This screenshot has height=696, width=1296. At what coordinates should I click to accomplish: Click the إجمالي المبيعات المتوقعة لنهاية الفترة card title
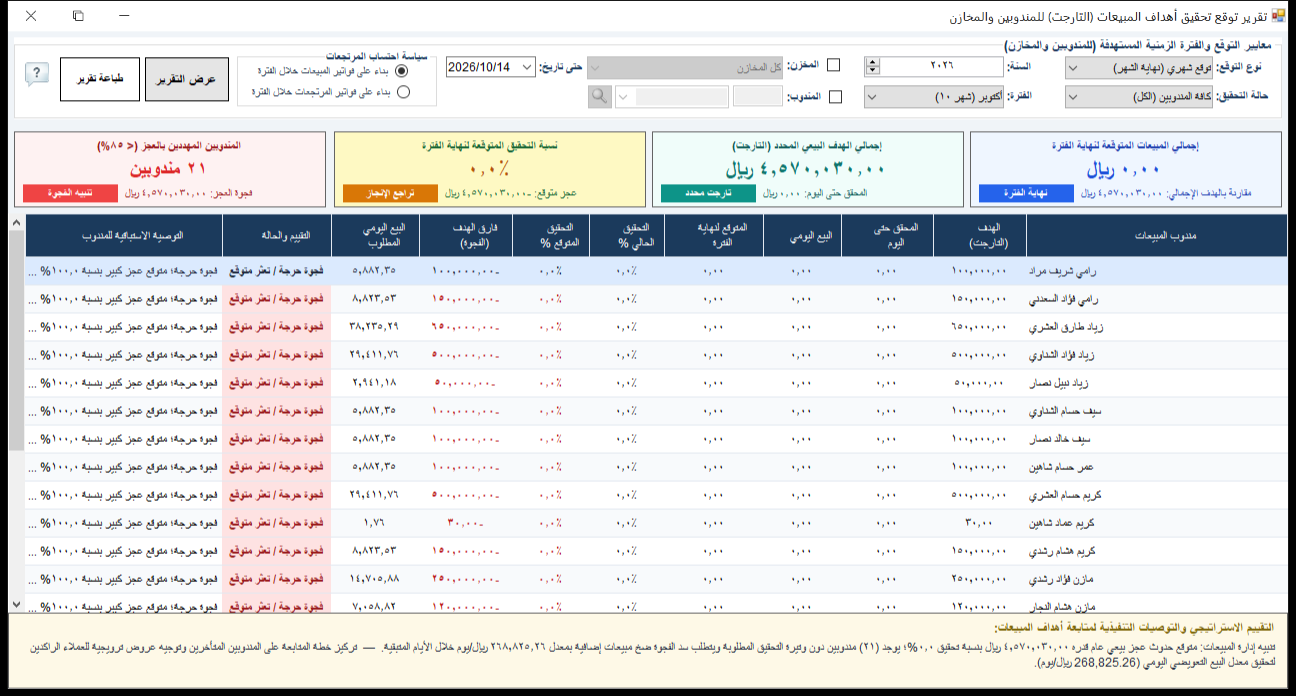(x=1125, y=145)
